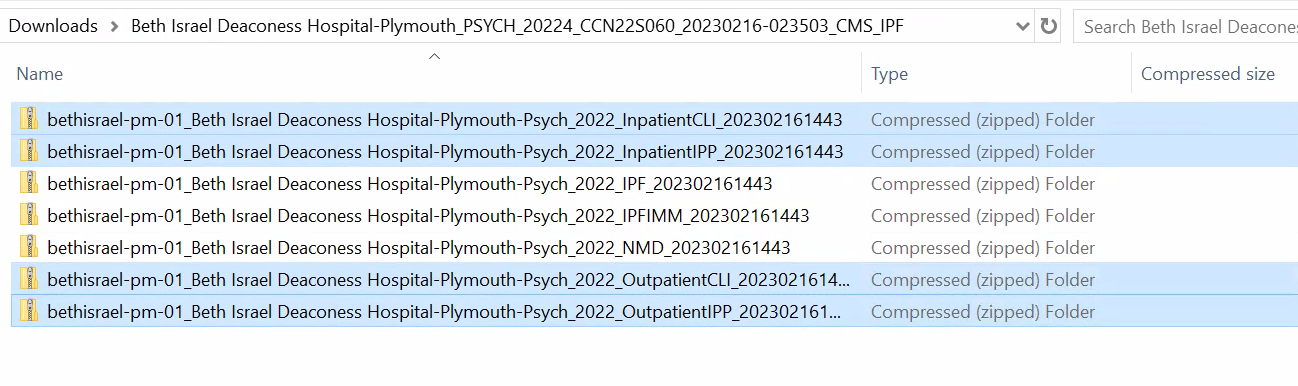Click zip icon of IPFIMM file

pyautogui.click(x=28, y=216)
